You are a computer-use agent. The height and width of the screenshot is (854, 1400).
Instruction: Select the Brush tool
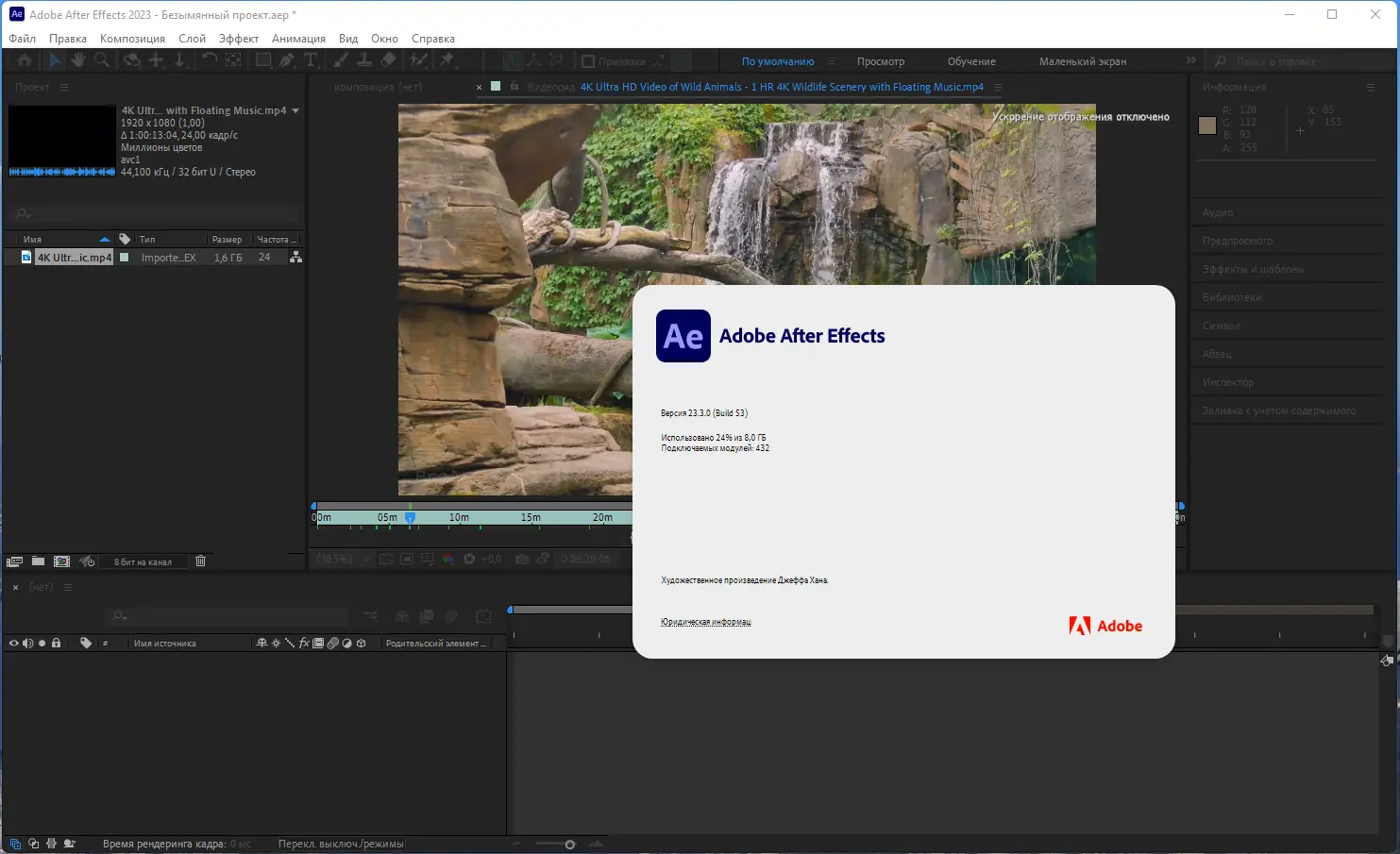(339, 60)
